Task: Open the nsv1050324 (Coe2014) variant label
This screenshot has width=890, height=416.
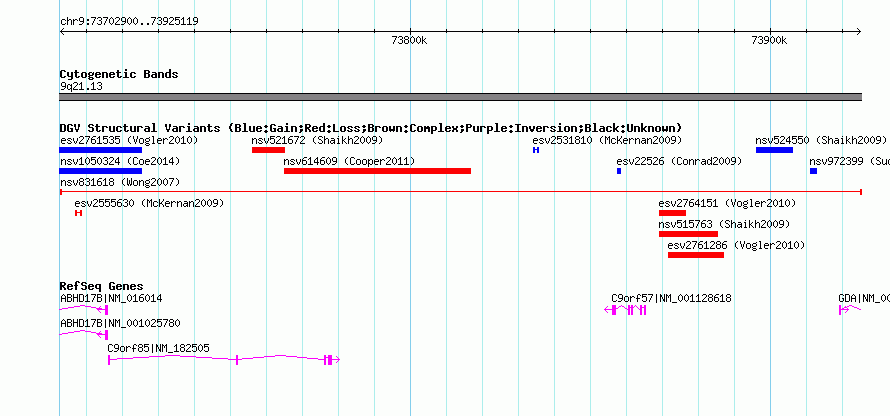Action: (120, 162)
